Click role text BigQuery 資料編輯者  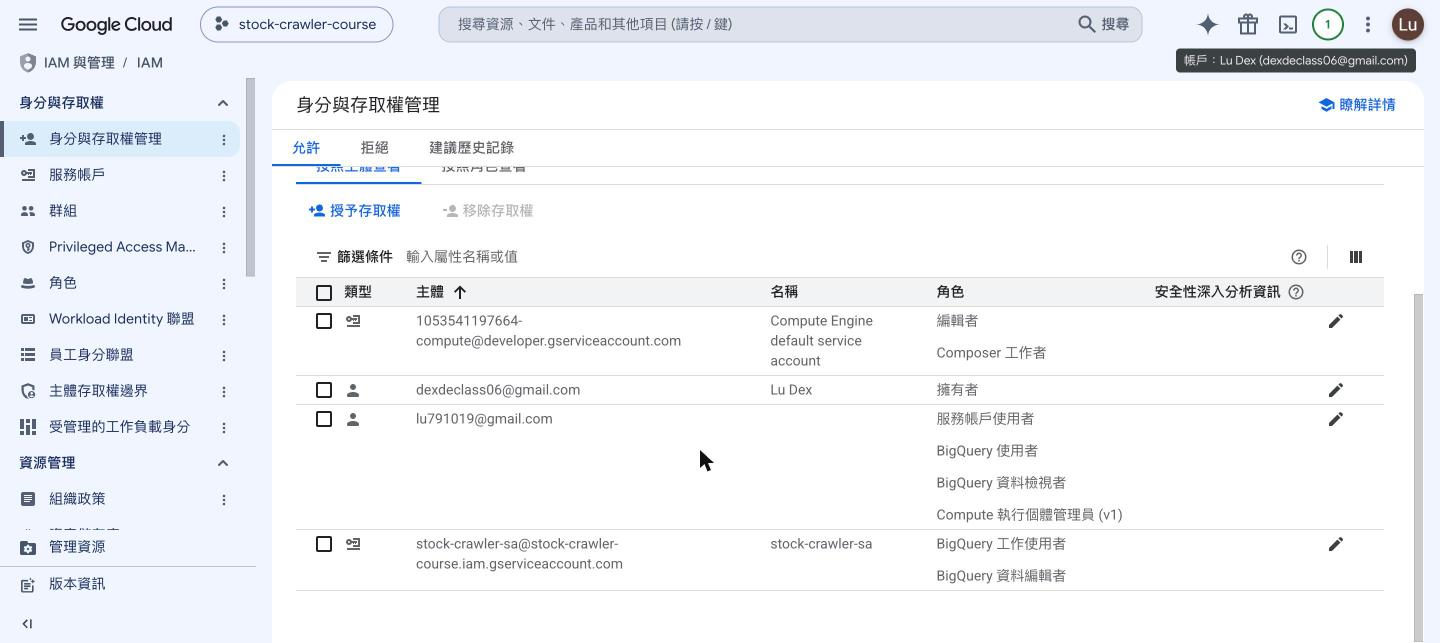coord(1001,576)
